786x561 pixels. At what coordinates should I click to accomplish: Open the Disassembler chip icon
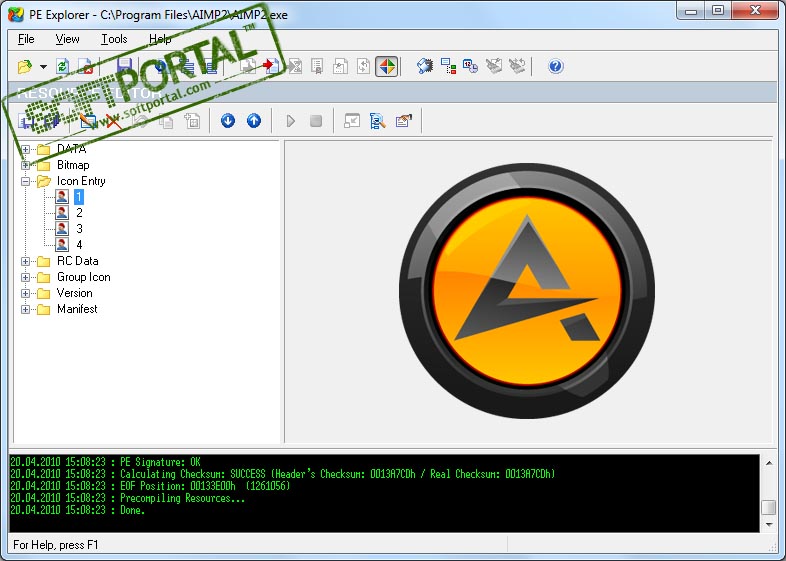tap(425, 66)
